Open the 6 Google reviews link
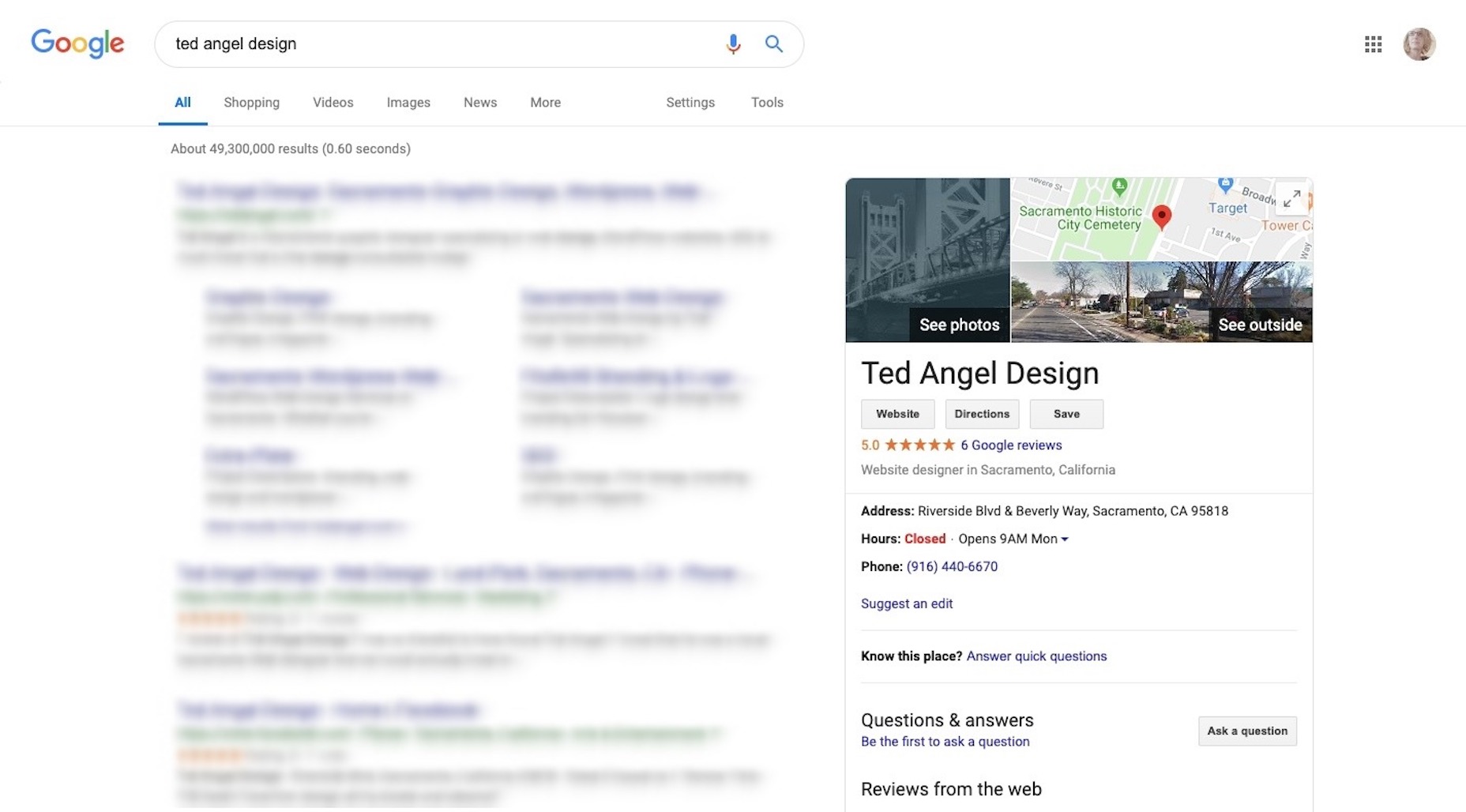The height and width of the screenshot is (812, 1466). 1011,445
